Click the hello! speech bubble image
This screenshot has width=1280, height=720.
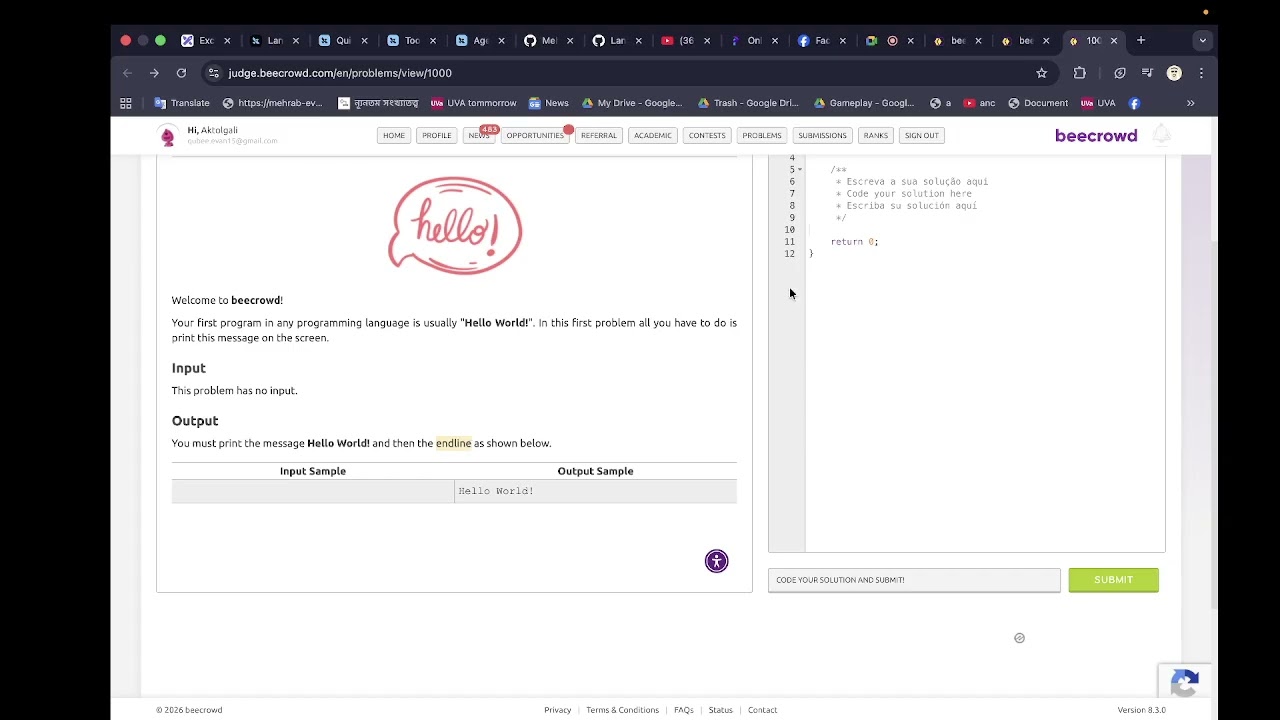click(455, 225)
